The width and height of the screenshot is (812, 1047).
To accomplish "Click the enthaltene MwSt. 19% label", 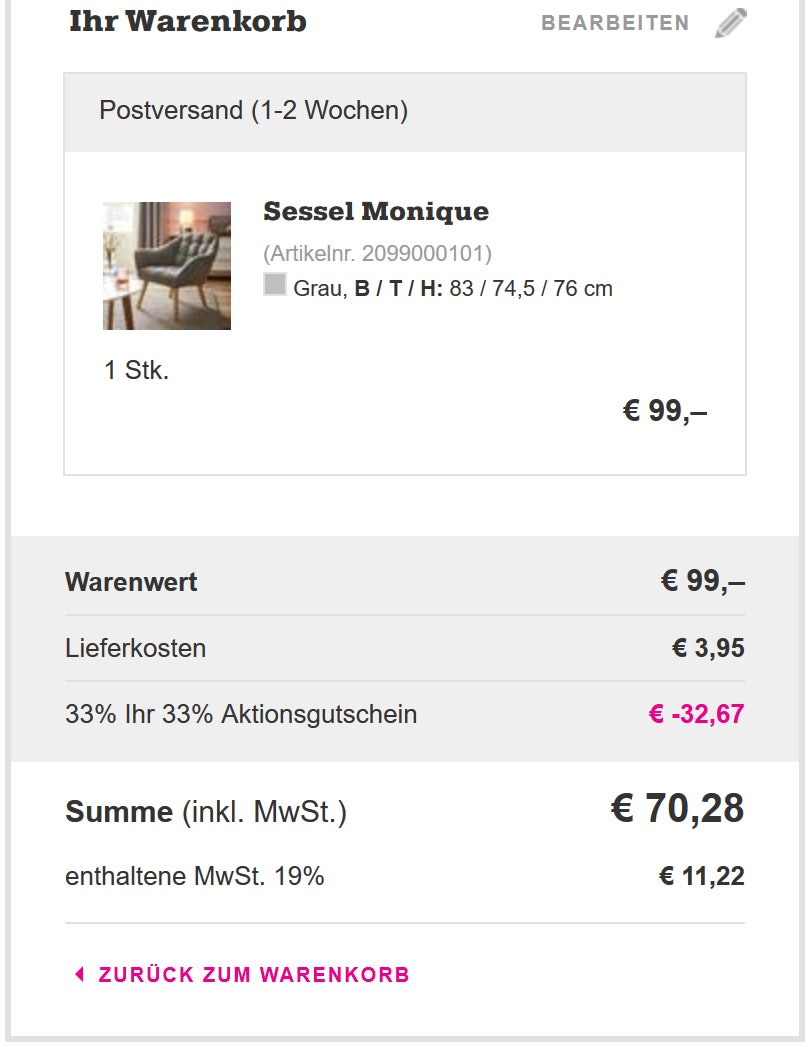I will (195, 877).
